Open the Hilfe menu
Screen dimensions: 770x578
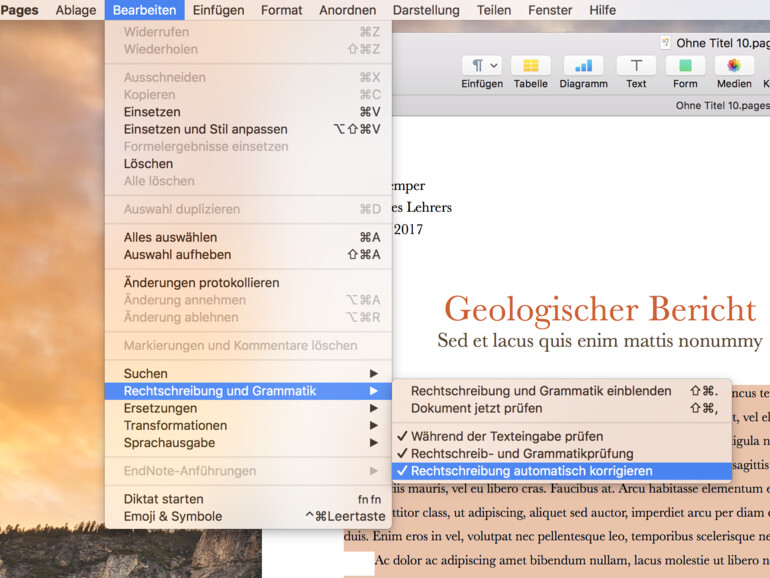[603, 10]
